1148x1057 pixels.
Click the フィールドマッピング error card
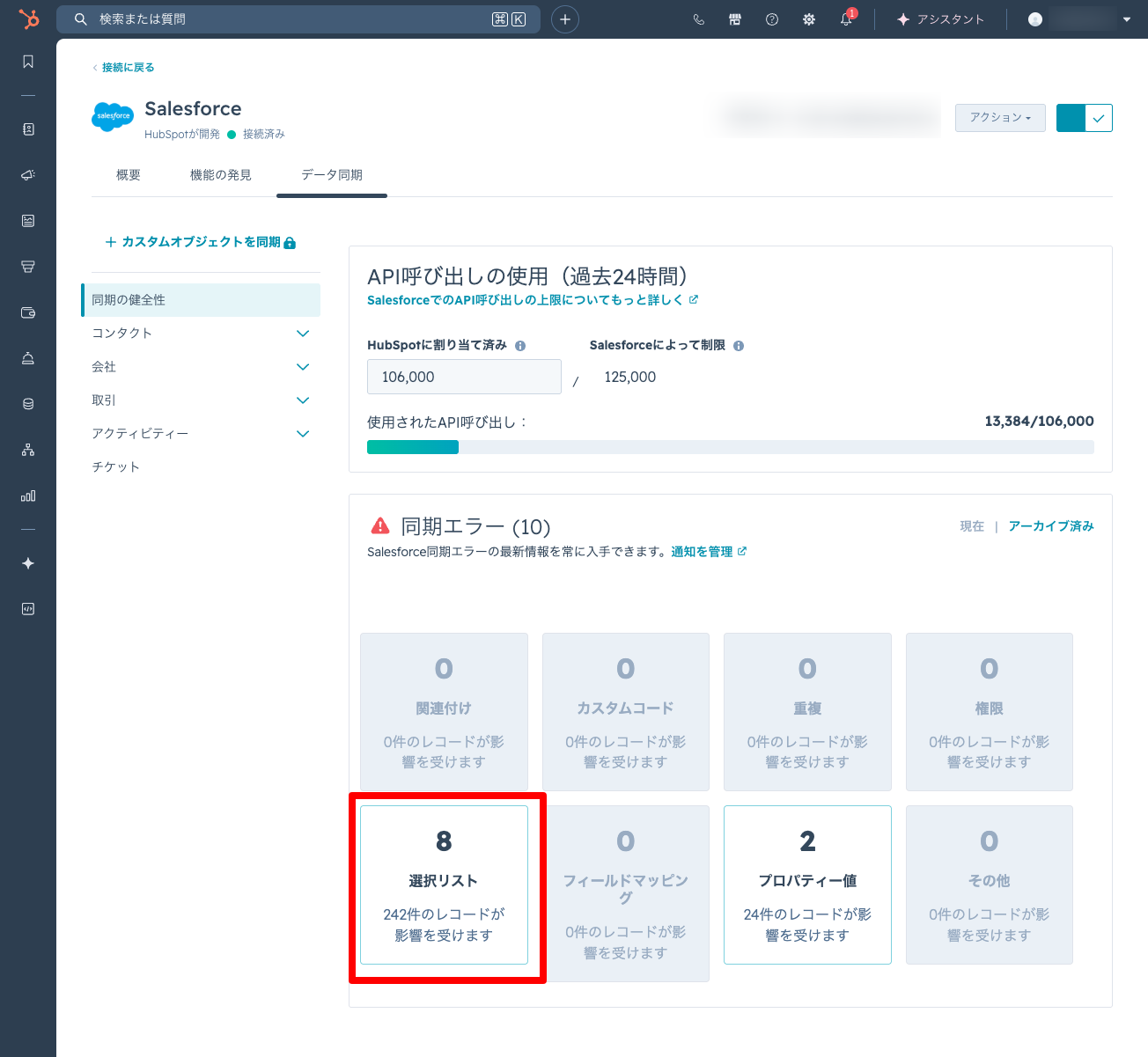coord(626,893)
